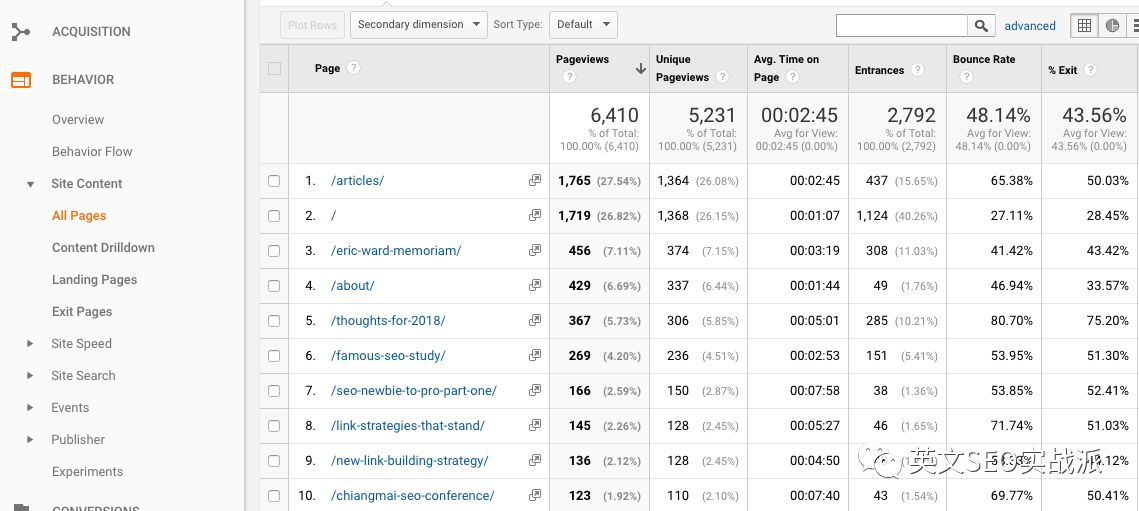The image size is (1139, 511).
Task: Open the /famous-seo-study/ page link
Action: (388, 355)
